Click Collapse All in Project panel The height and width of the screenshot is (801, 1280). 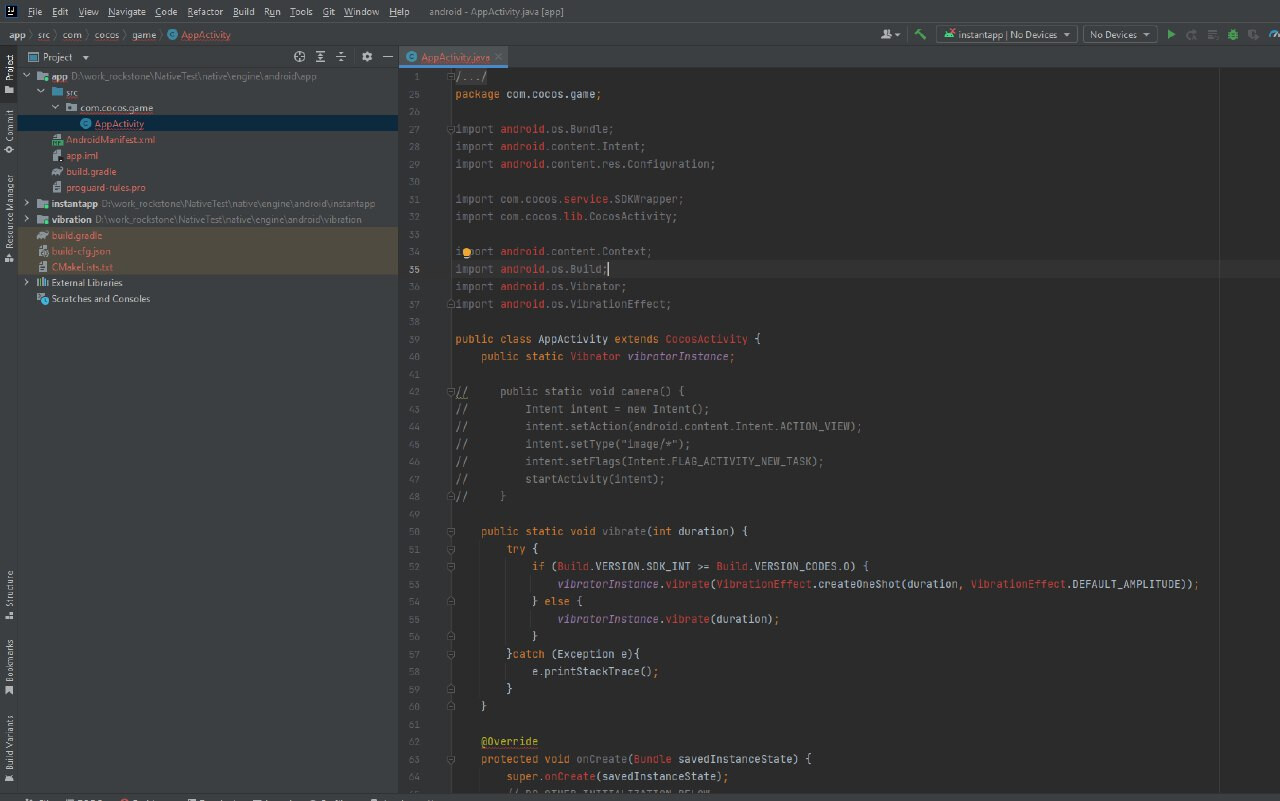[341, 57]
